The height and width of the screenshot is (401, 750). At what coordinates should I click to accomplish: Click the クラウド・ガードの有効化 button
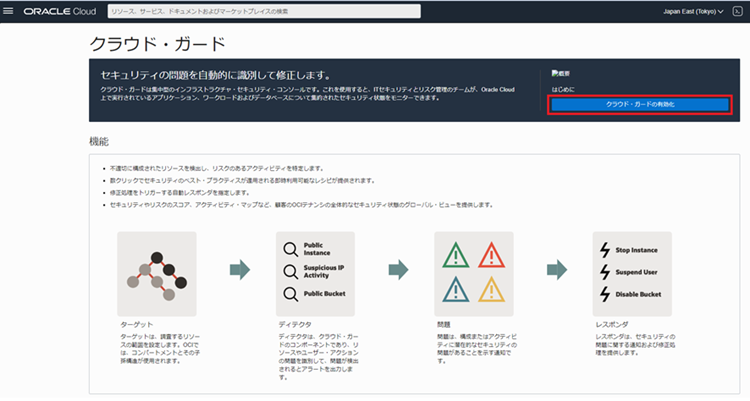coord(640,104)
